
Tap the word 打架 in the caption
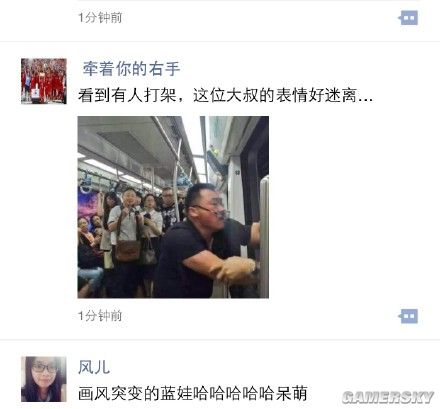click(160, 95)
